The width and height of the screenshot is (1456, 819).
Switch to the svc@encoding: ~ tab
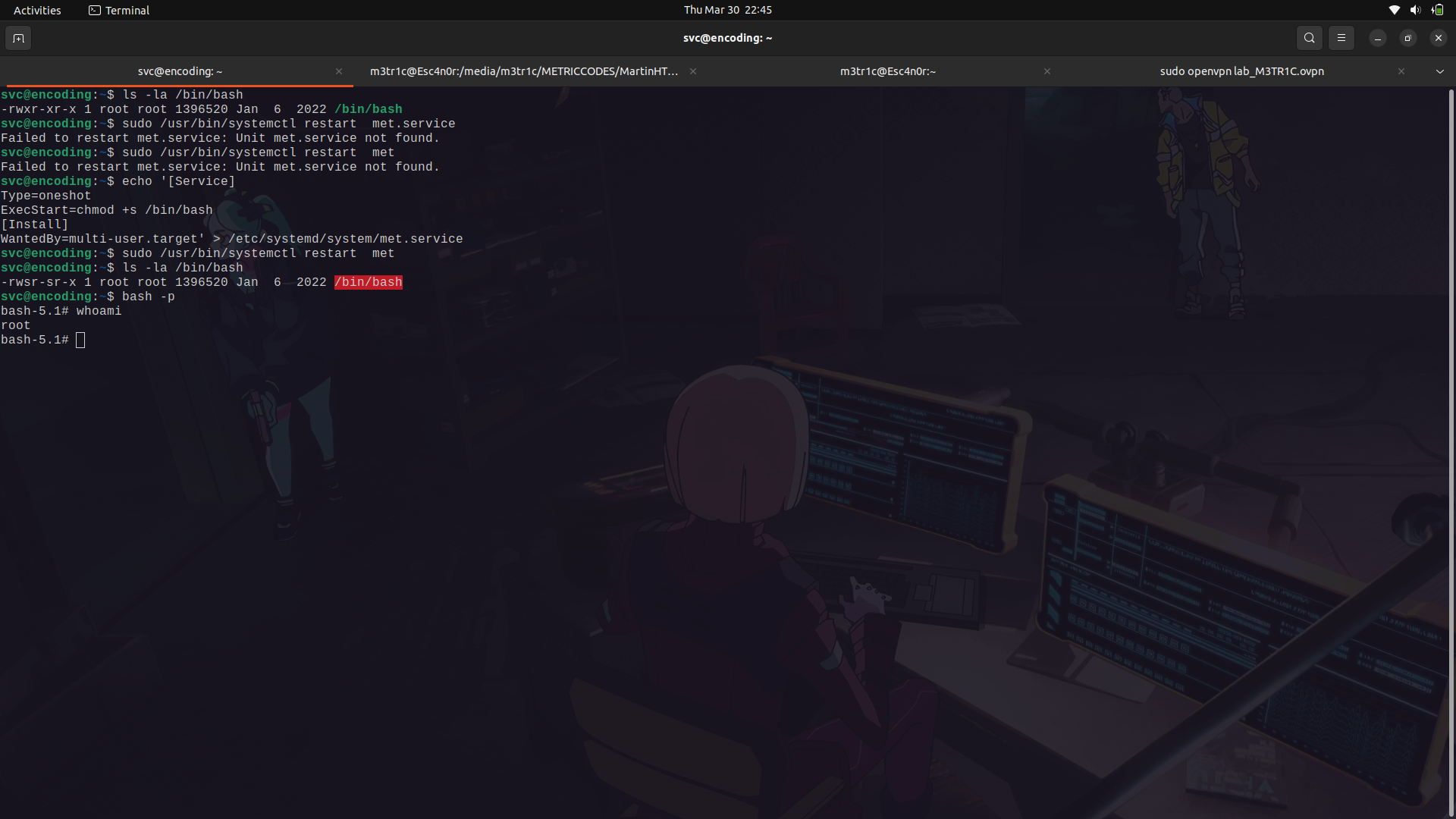click(180, 71)
